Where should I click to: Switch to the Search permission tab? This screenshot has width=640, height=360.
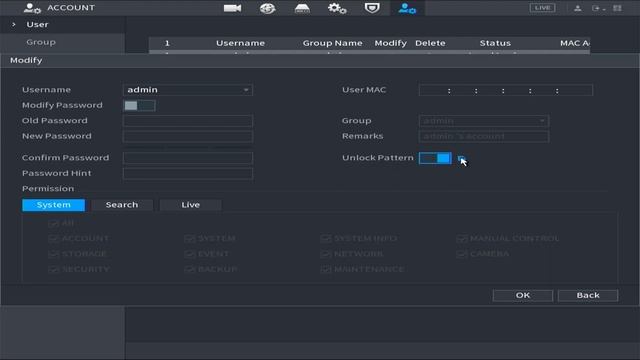122,205
